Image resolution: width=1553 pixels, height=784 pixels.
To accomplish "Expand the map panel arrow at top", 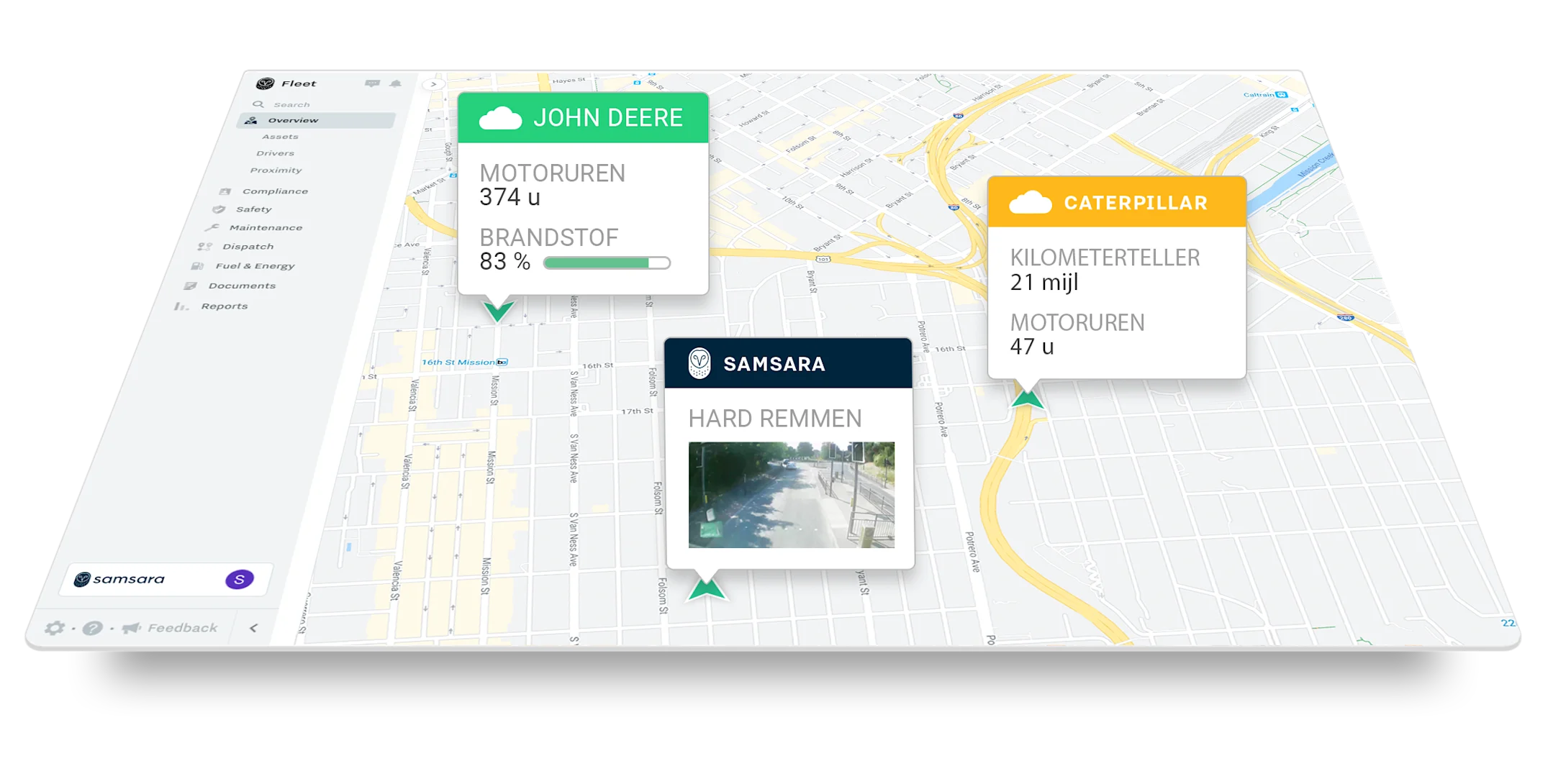I will click(x=433, y=84).
